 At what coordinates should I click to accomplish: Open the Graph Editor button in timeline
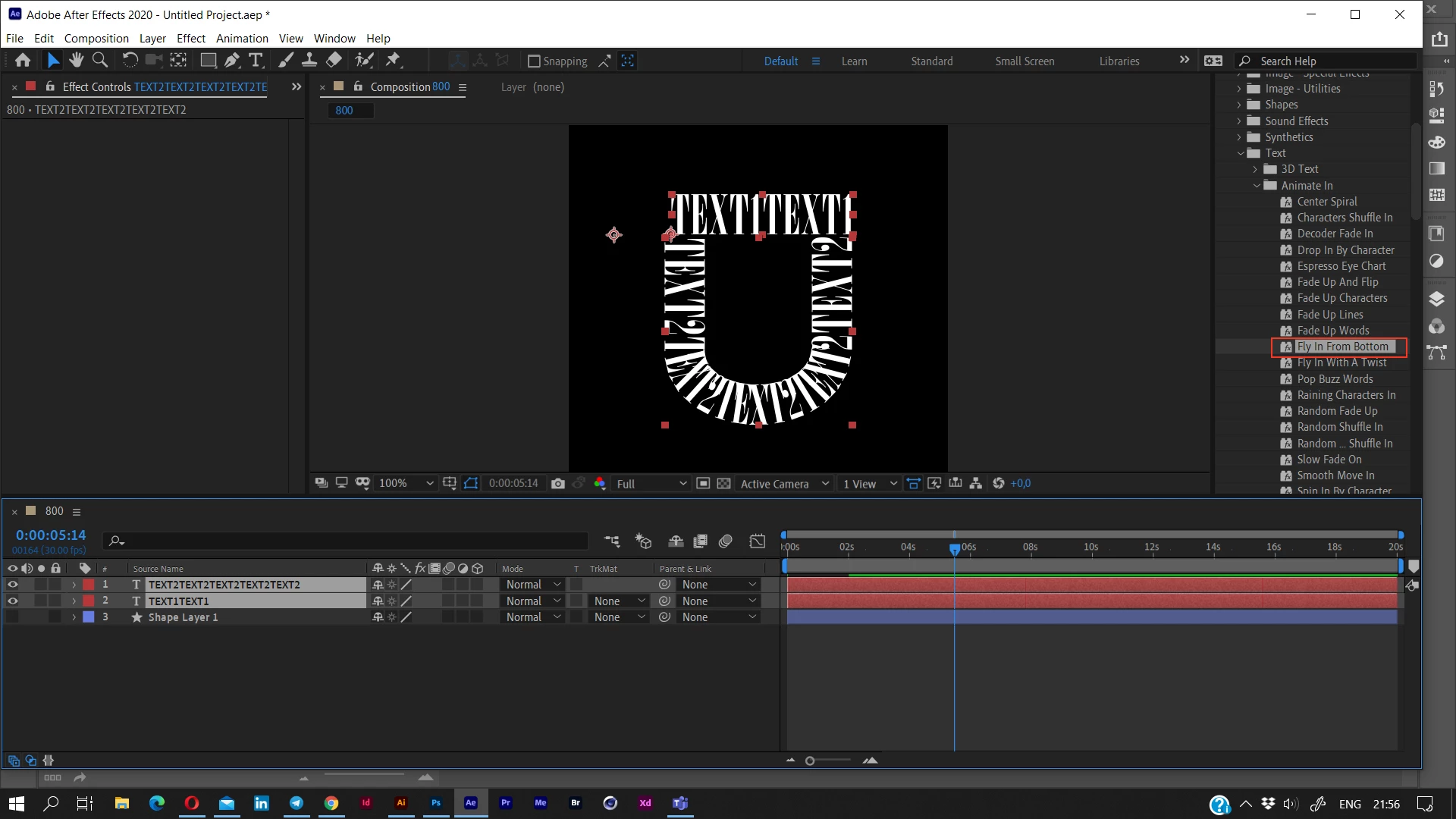pos(757,541)
